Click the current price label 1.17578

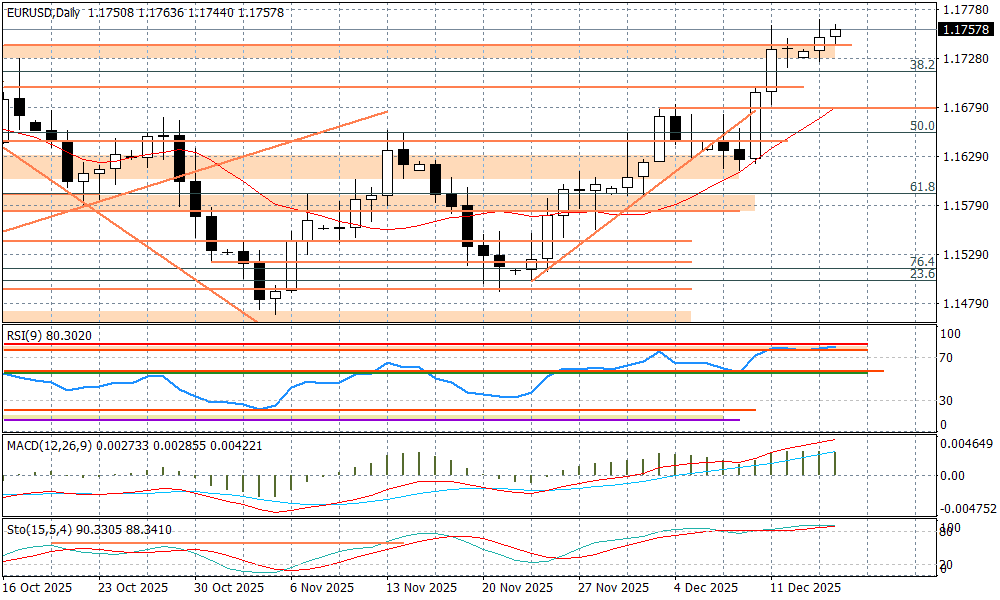coord(966,29)
